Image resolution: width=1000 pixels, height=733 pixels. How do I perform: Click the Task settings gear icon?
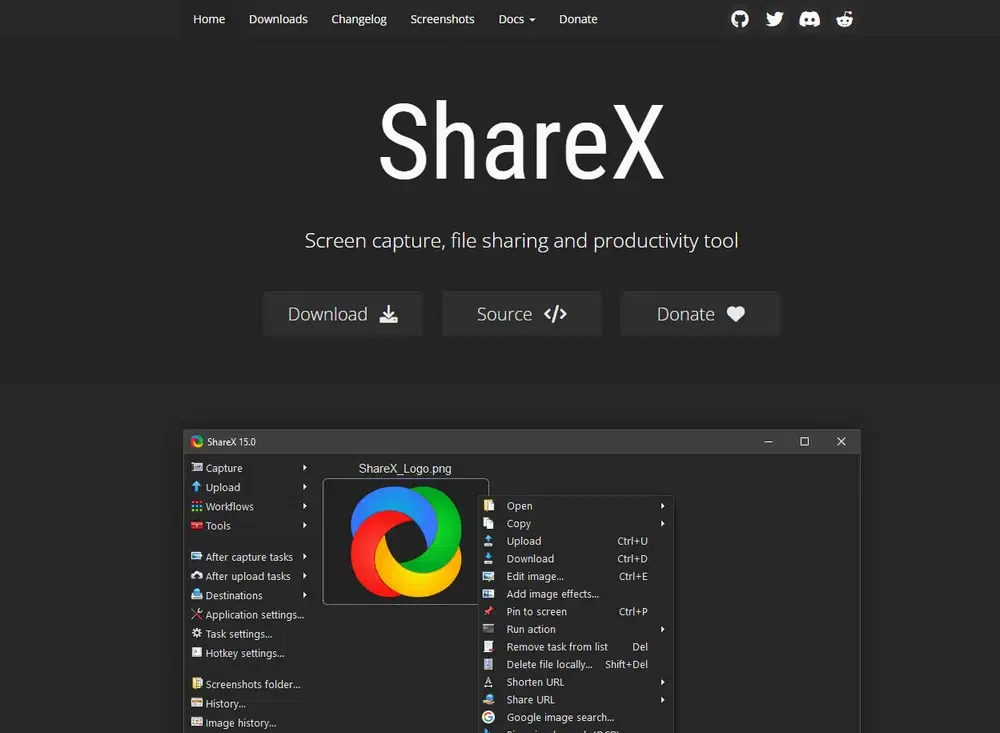click(x=197, y=633)
